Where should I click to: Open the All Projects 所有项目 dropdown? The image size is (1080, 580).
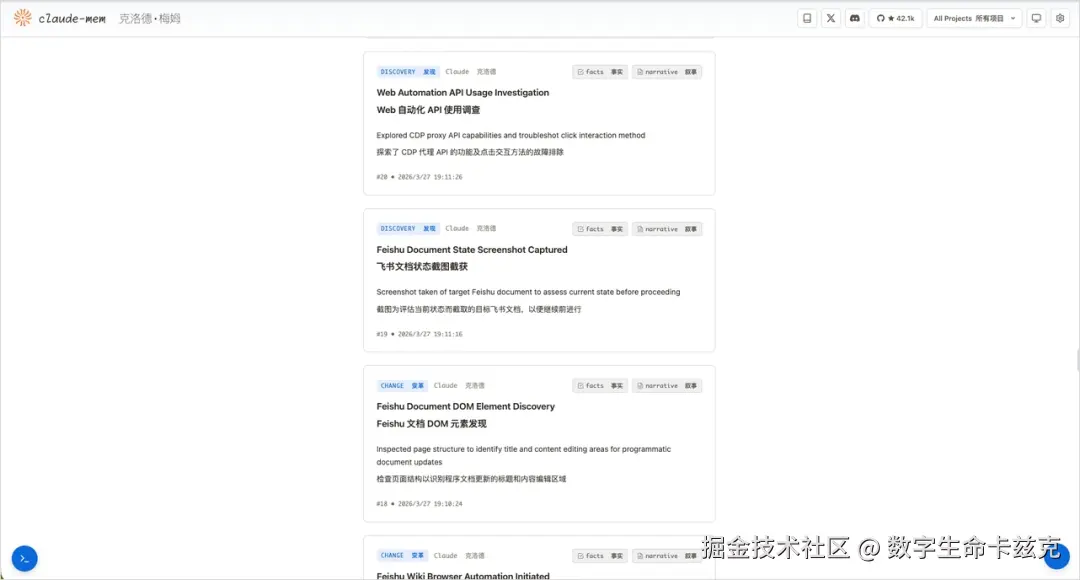pyautogui.click(x=974, y=18)
